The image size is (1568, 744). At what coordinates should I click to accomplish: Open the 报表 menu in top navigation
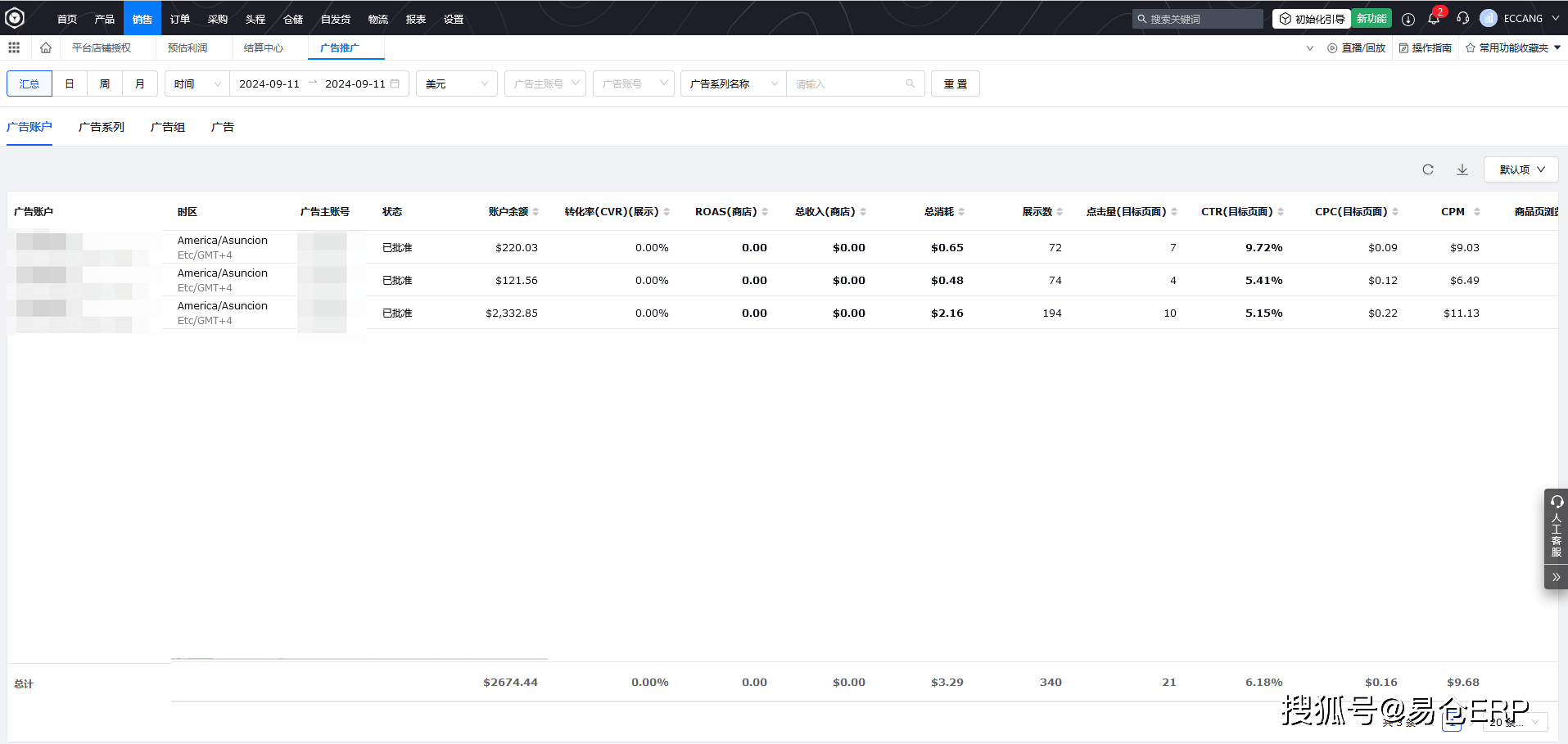point(416,19)
